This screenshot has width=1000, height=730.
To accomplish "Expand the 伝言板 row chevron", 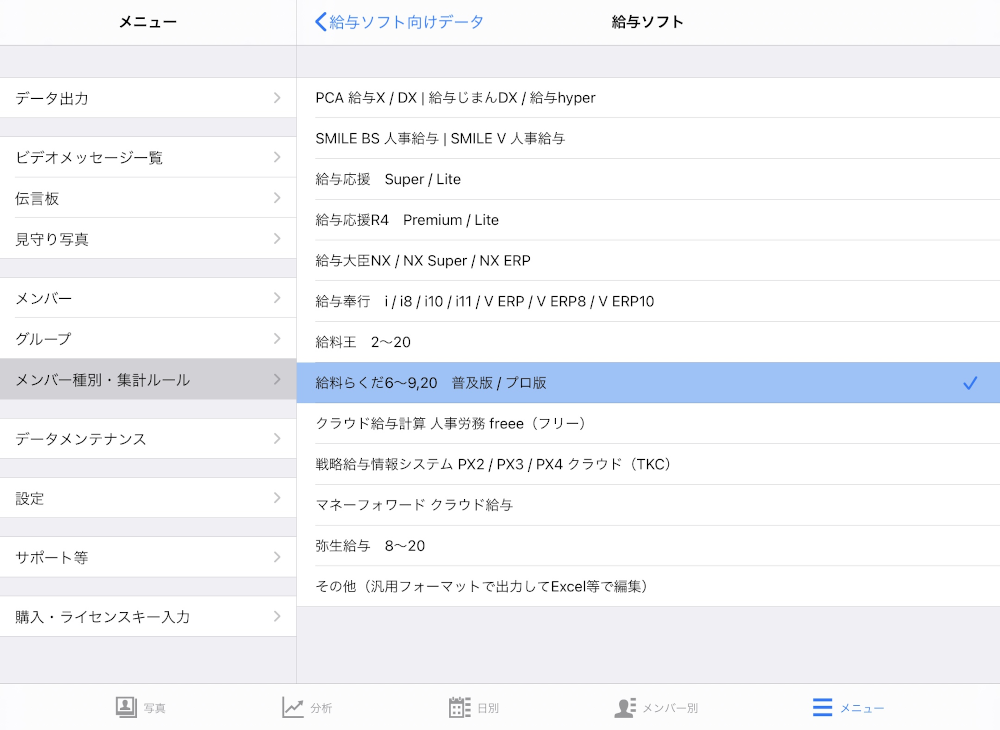I will pos(277,198).
